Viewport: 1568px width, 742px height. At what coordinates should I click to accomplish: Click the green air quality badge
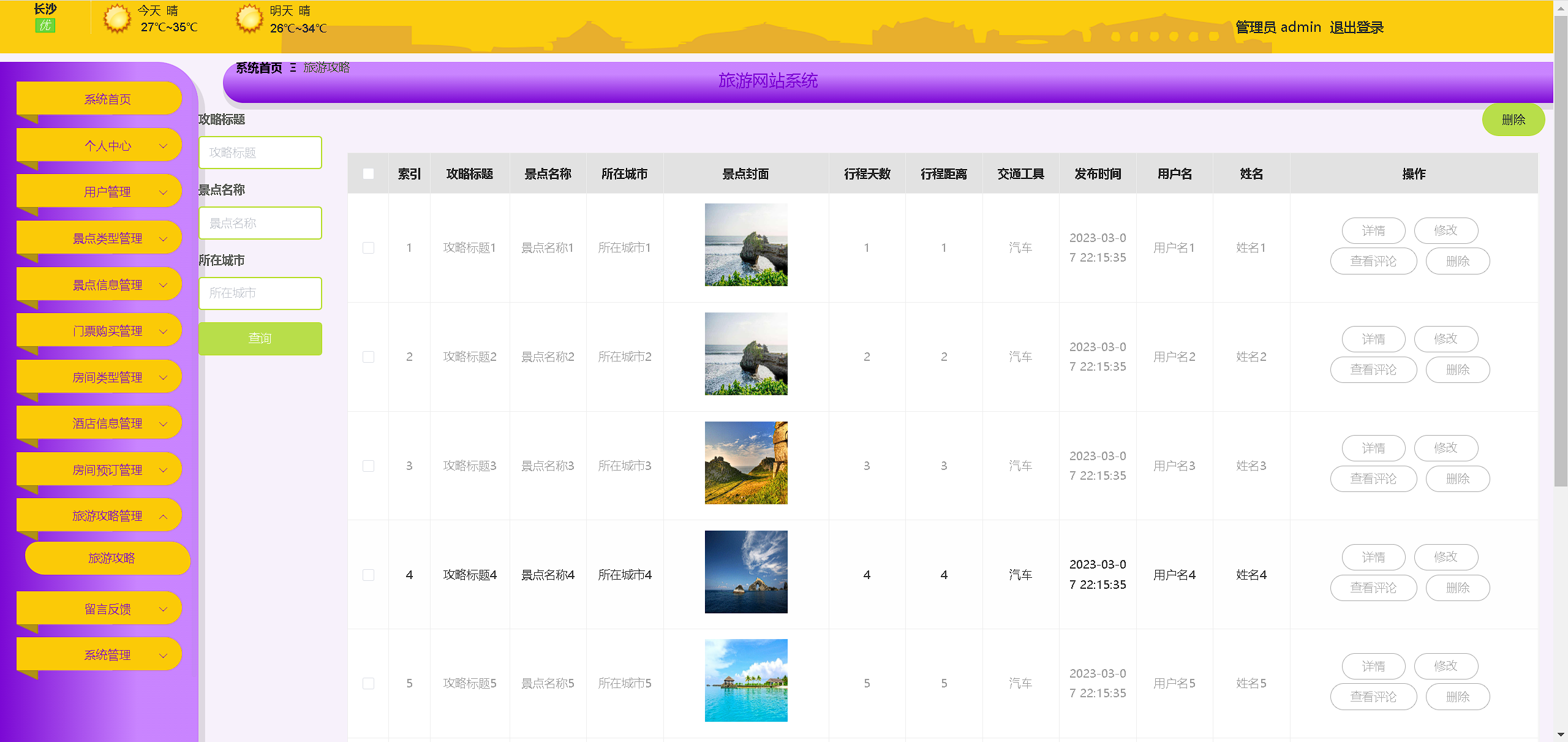(x=45, y=26)
